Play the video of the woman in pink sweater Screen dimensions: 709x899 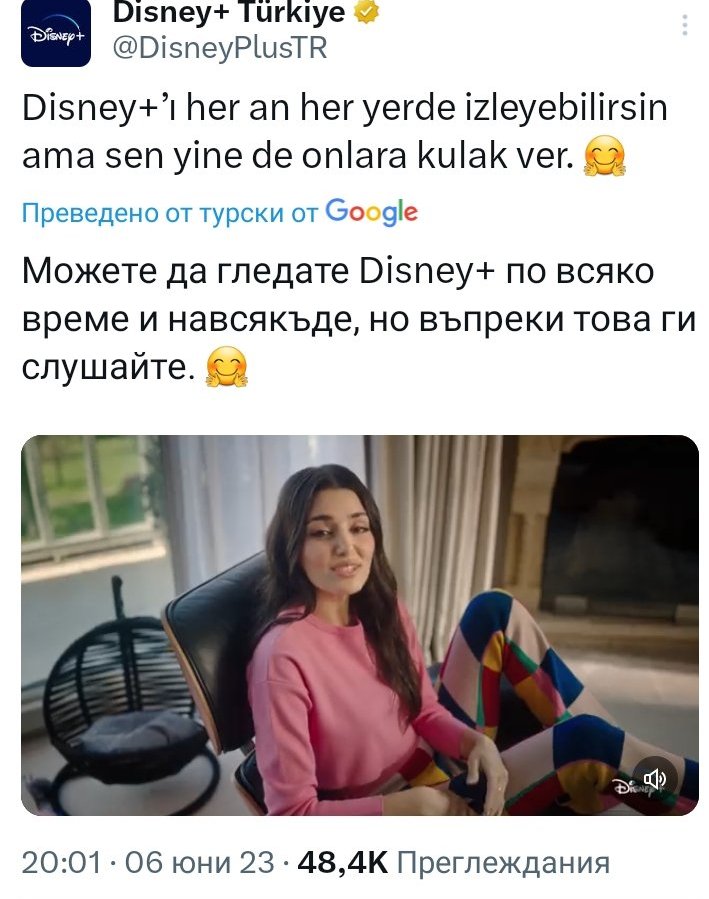pyautogui.click(x=360, y=625)
